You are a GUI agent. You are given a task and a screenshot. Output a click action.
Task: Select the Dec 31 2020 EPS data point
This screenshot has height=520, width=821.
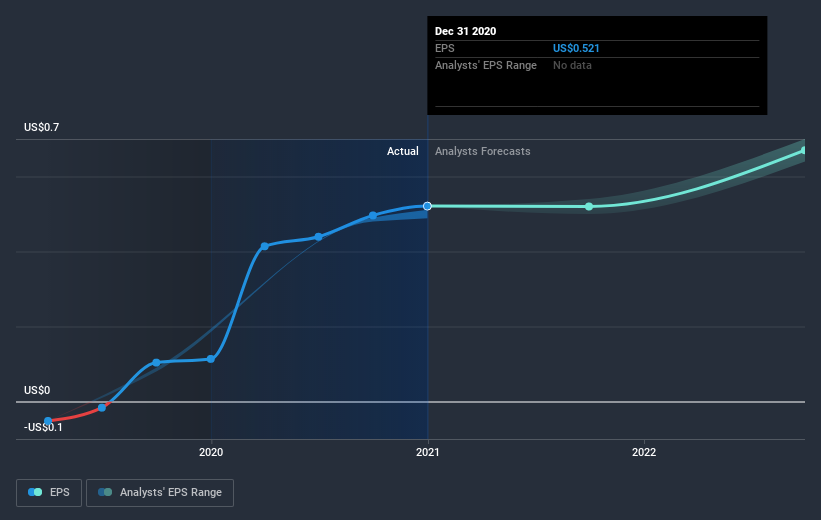click(x=427, y=206)
